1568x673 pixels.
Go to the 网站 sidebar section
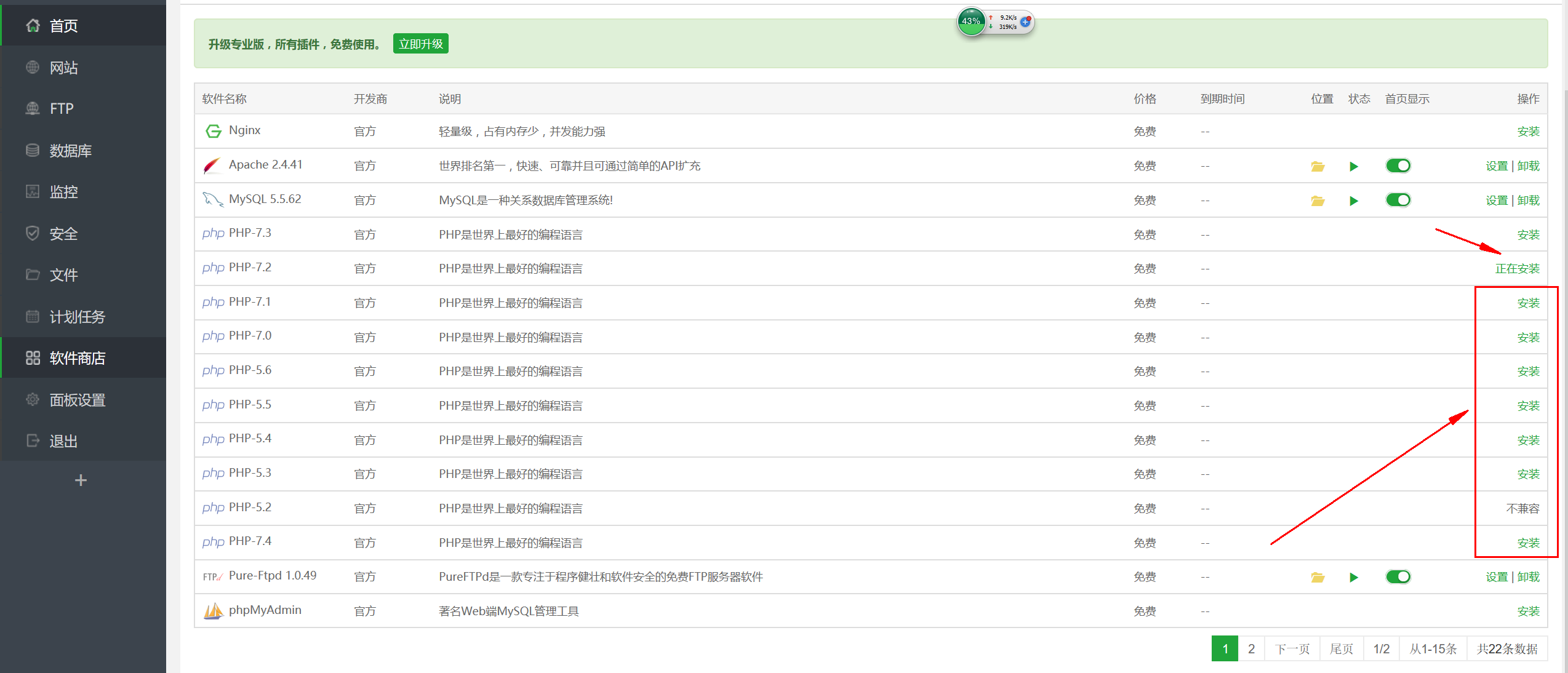click(x=83, y=67)
